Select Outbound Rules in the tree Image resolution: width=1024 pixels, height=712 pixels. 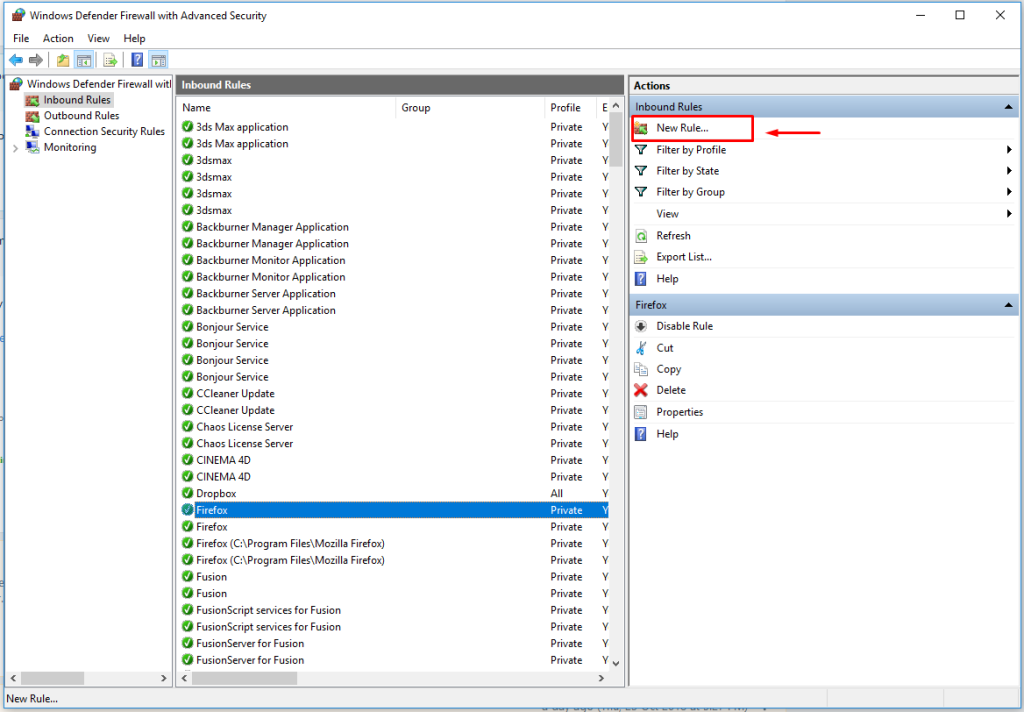(81, 116)
